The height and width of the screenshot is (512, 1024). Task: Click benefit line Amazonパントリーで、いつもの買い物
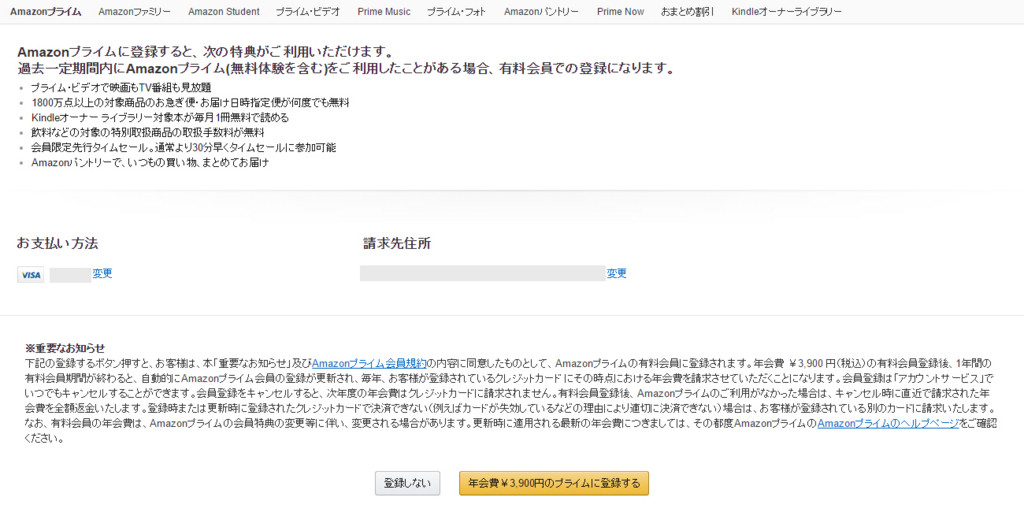(x=150, y=163)
